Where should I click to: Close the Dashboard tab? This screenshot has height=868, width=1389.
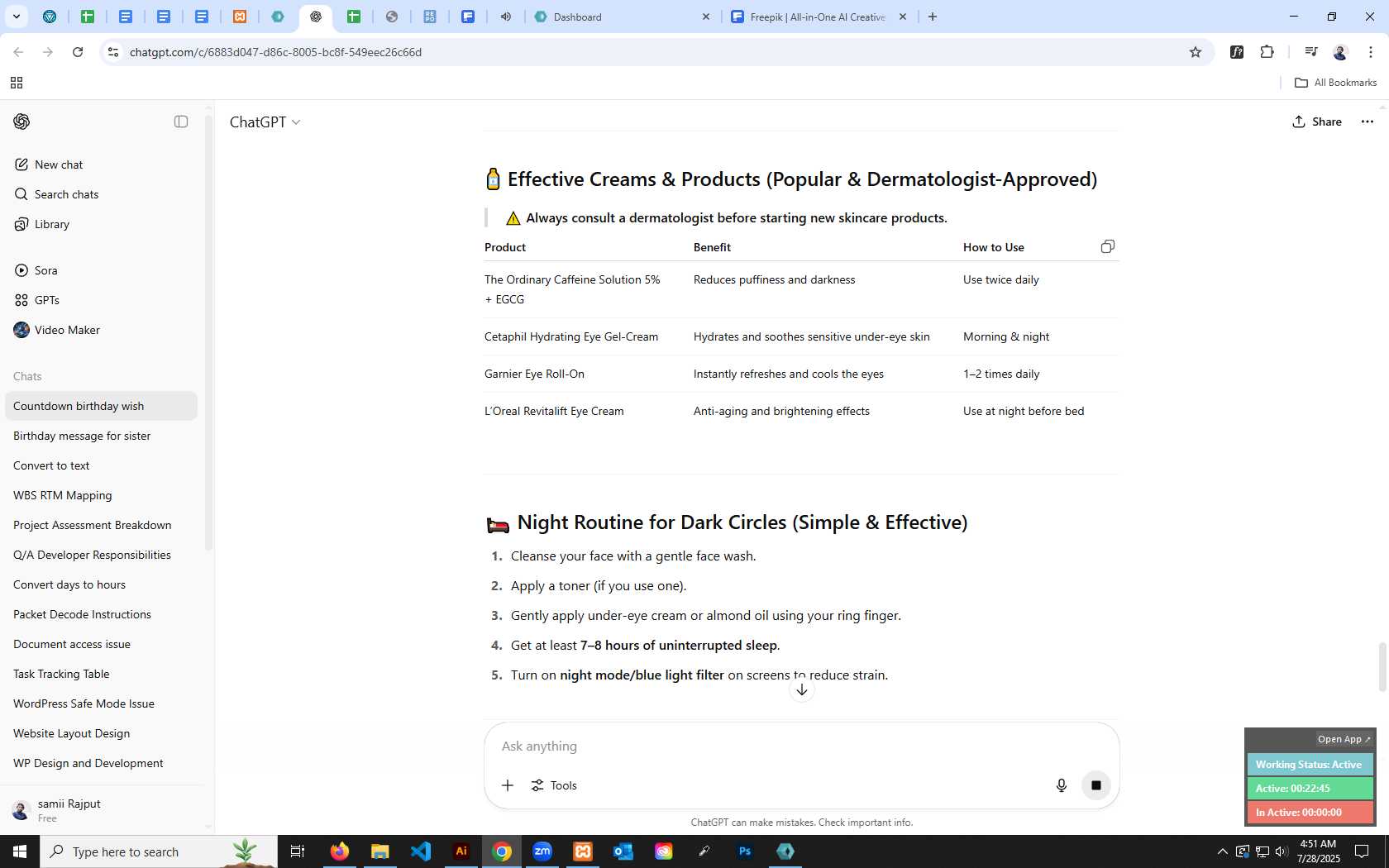click(x=706, y=17)
